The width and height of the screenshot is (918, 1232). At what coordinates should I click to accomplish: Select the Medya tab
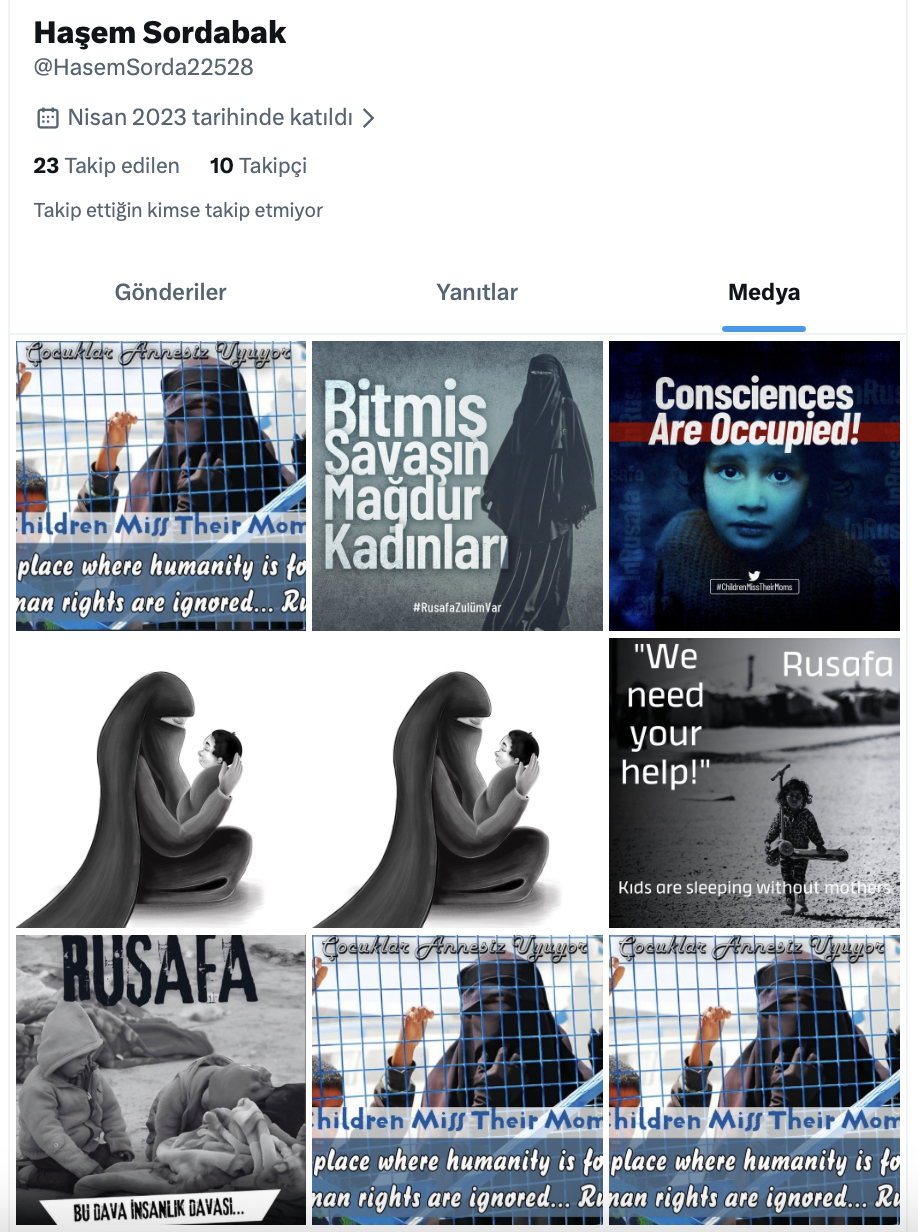[x=764, y=293]
